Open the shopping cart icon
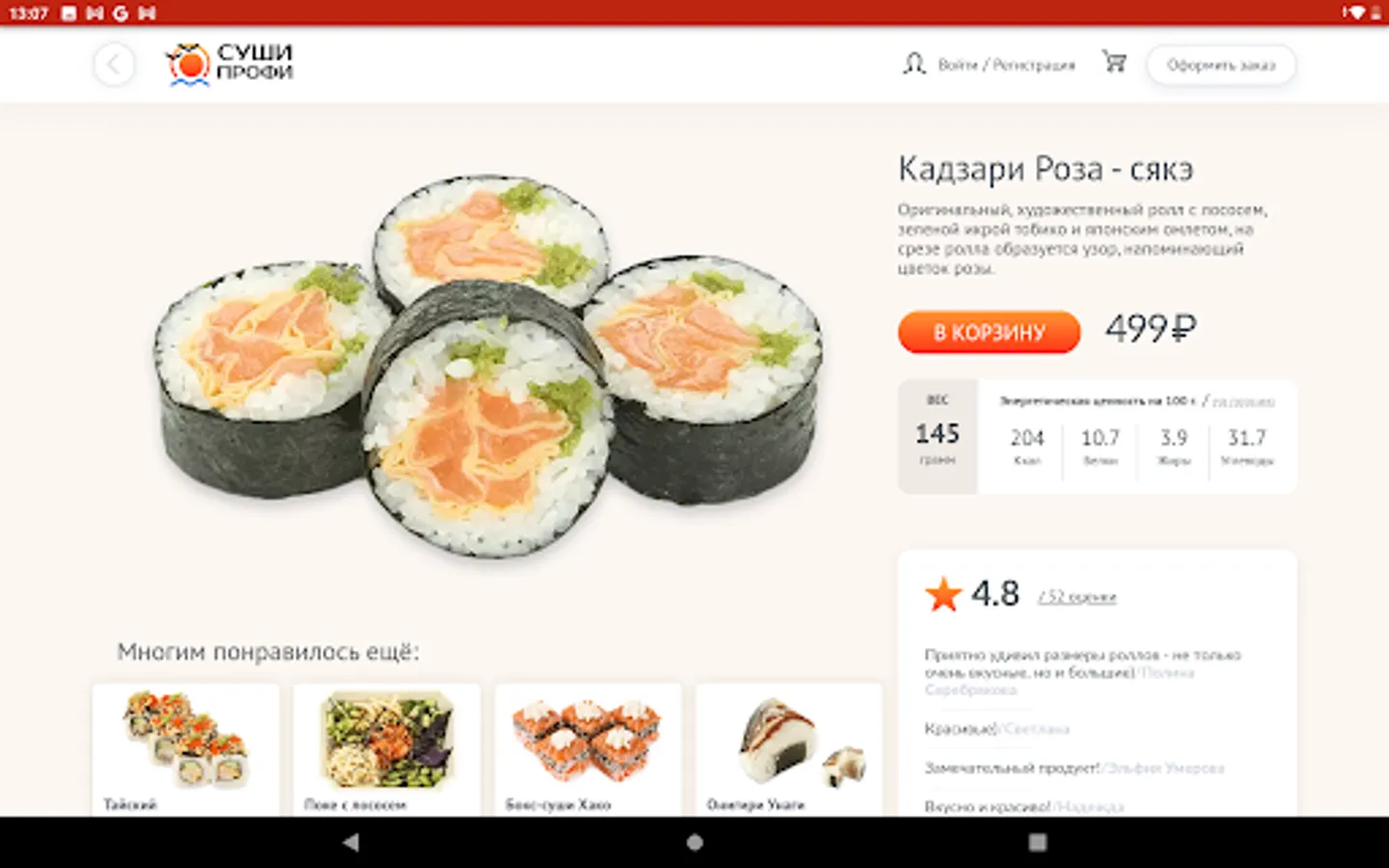Image resolution: width=1389 pixels, height=868 pixels. pos(1115,63)
